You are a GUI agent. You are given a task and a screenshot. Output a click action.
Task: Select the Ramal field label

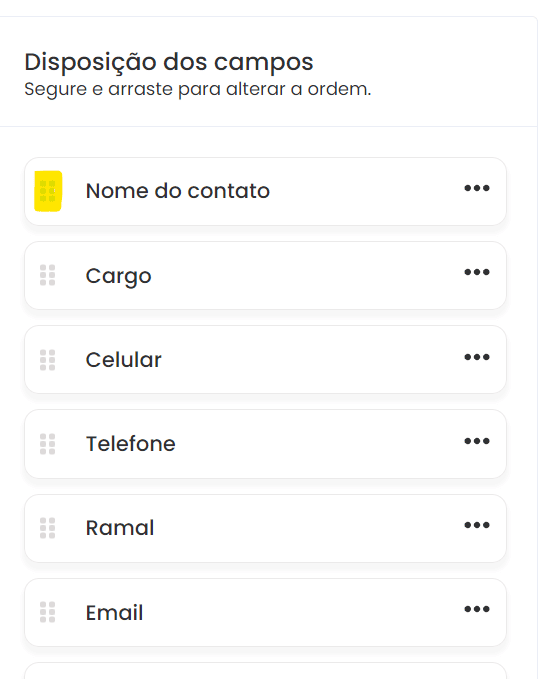click(x=120, y=528)
